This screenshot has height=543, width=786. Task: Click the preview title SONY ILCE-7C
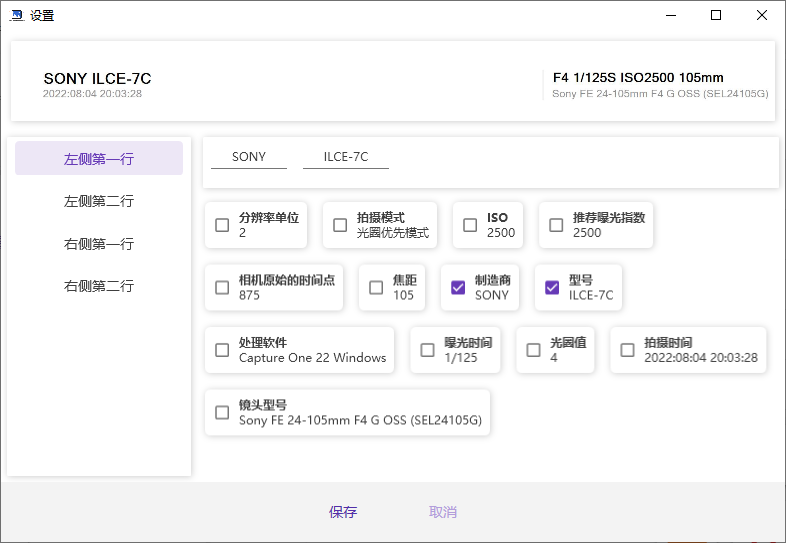click(x=97, y=79)
